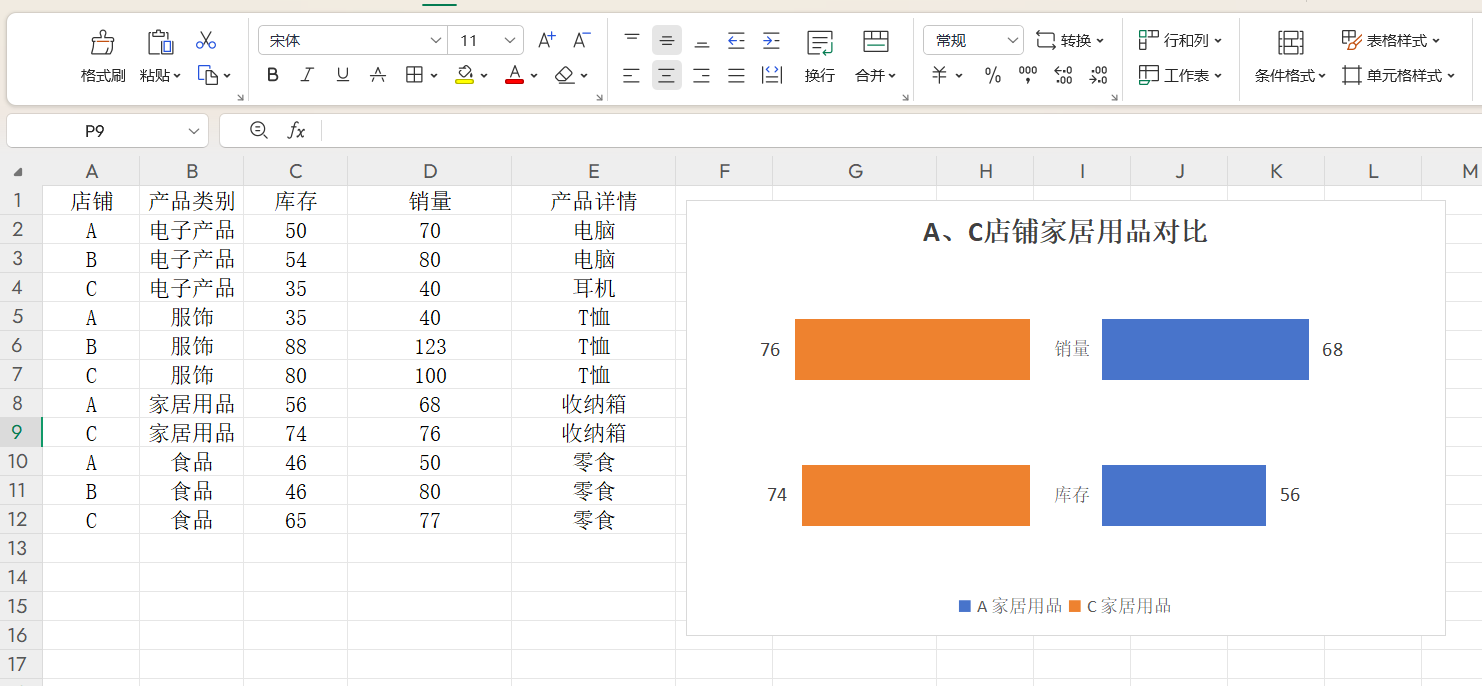Click the justify alignment icon
Viewport: 1482px width, 686px height.
pyautogui.click(x=736, y=75)
